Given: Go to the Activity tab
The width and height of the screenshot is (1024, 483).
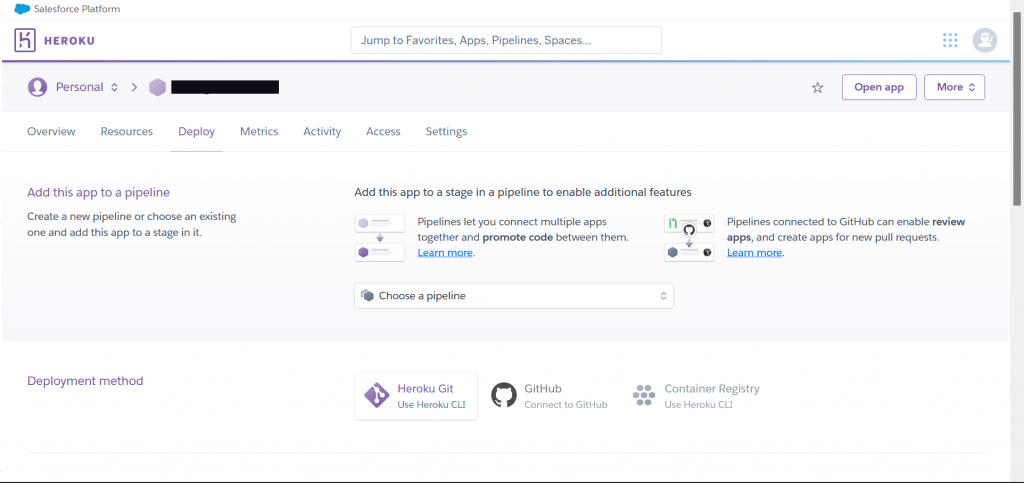Looking at the screenshot, I should tap(322, 131).
